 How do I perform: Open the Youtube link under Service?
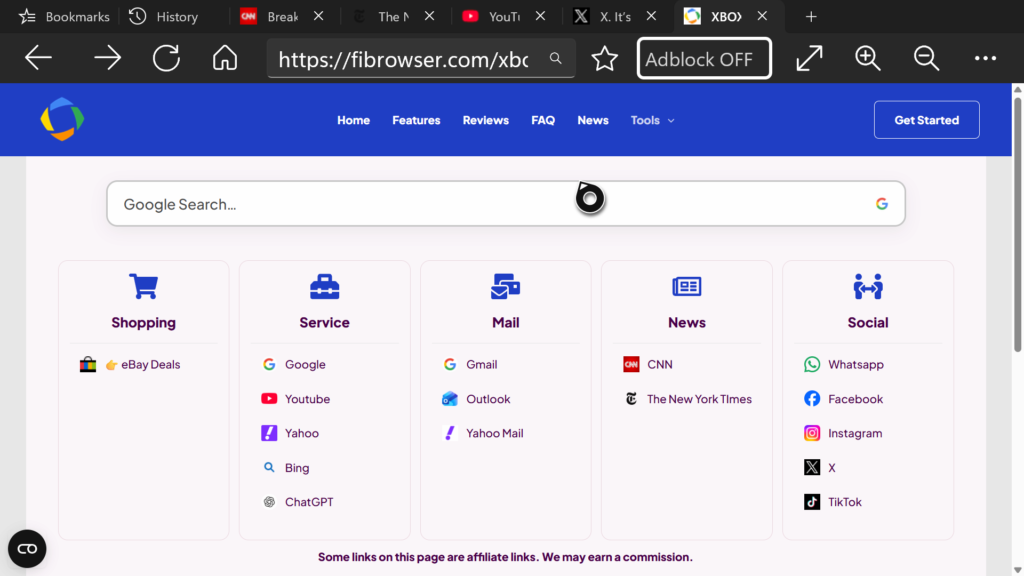tap(295, 399)
